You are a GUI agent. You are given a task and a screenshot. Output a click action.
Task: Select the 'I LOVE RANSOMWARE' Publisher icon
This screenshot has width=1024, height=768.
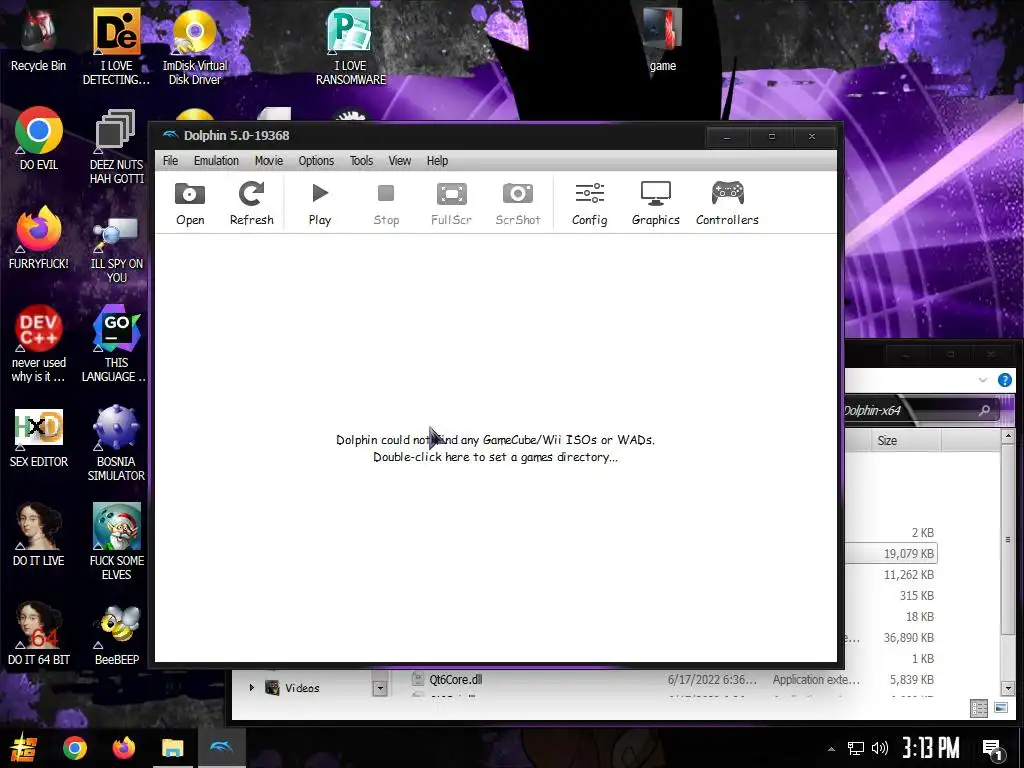(x=351, y=47)
